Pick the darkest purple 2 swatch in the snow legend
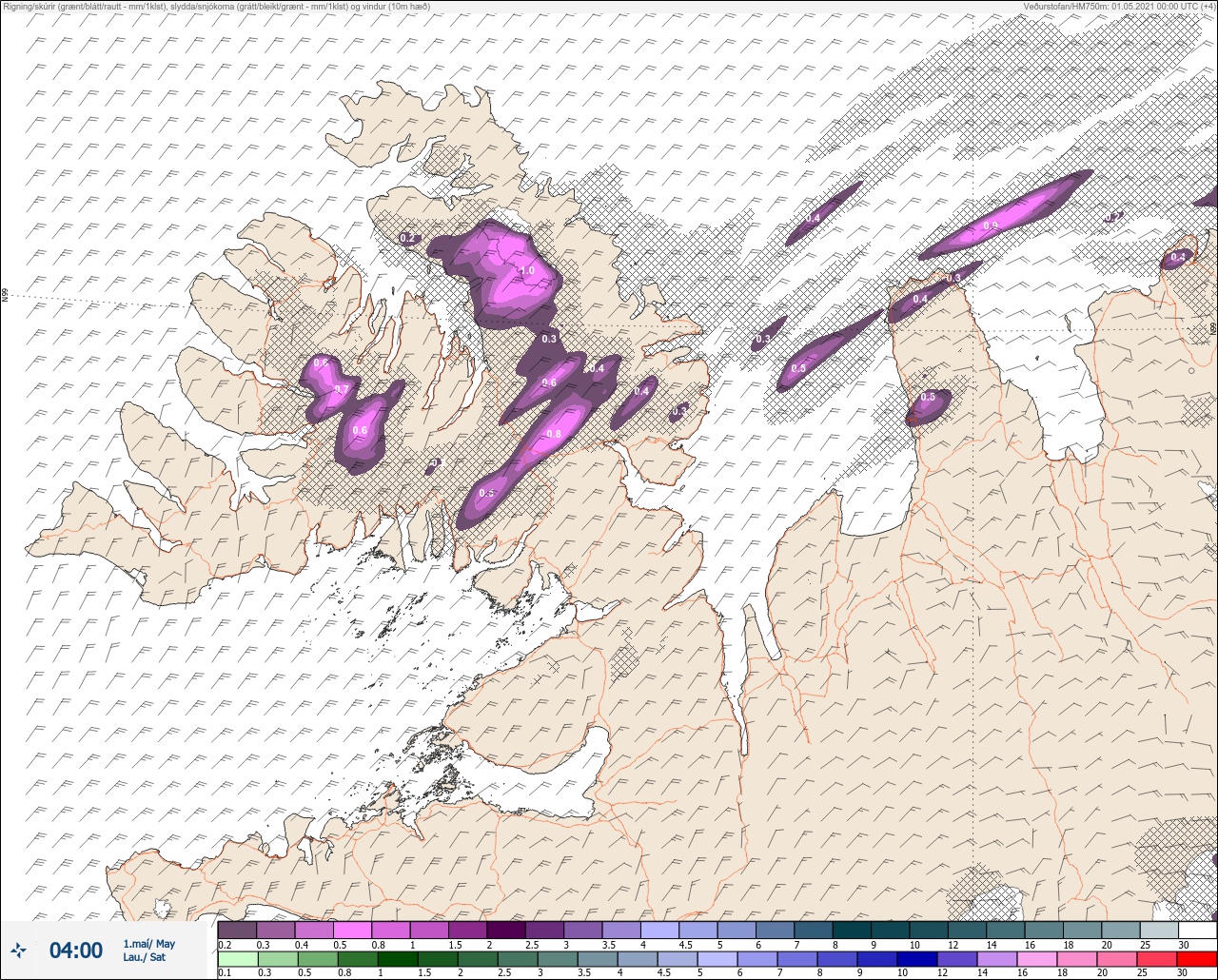Screen dimensions: 1218x980 505,930
